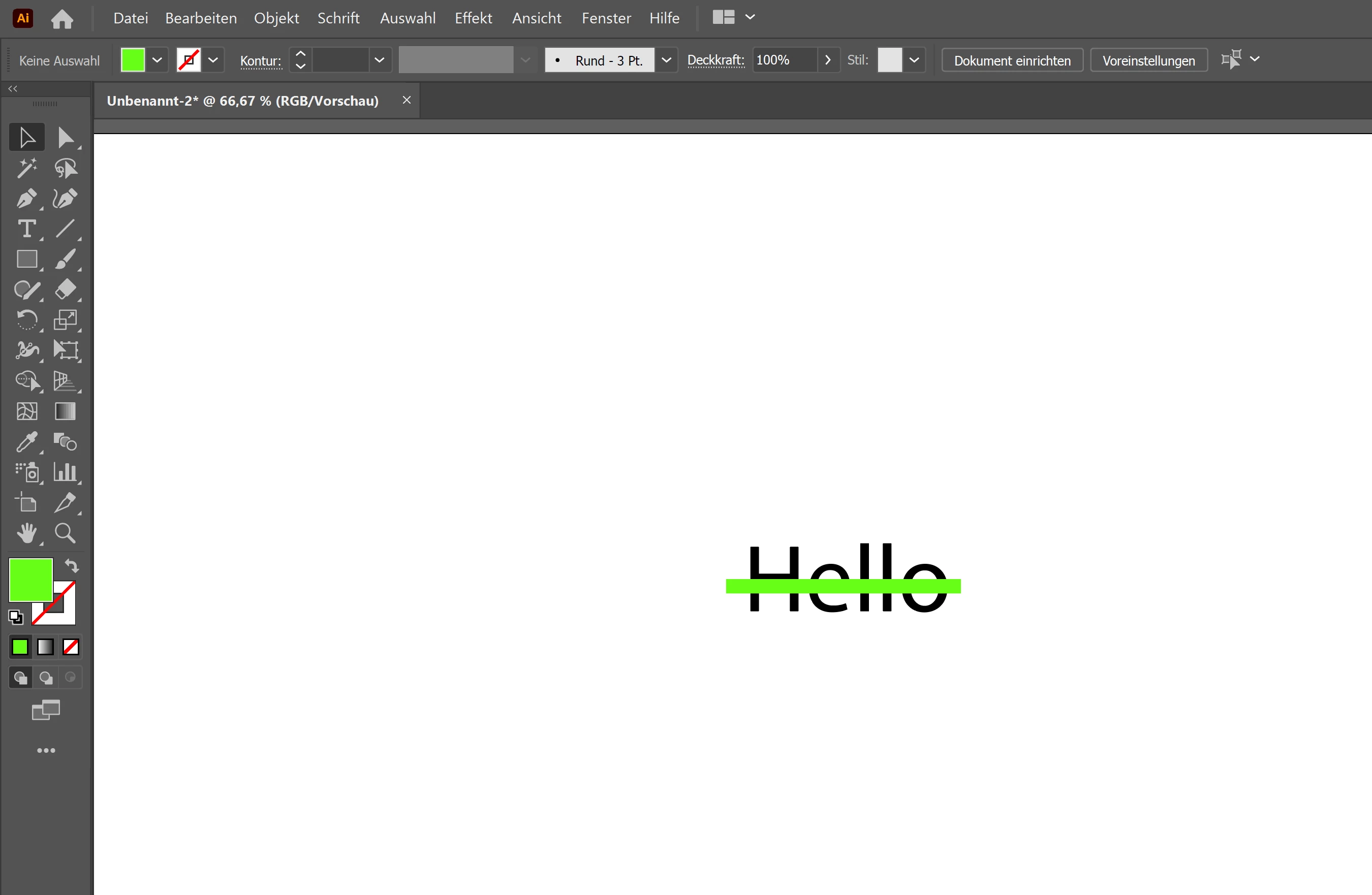
Task: Select the Eyedropper tool
Action: (x=26, y=442)
